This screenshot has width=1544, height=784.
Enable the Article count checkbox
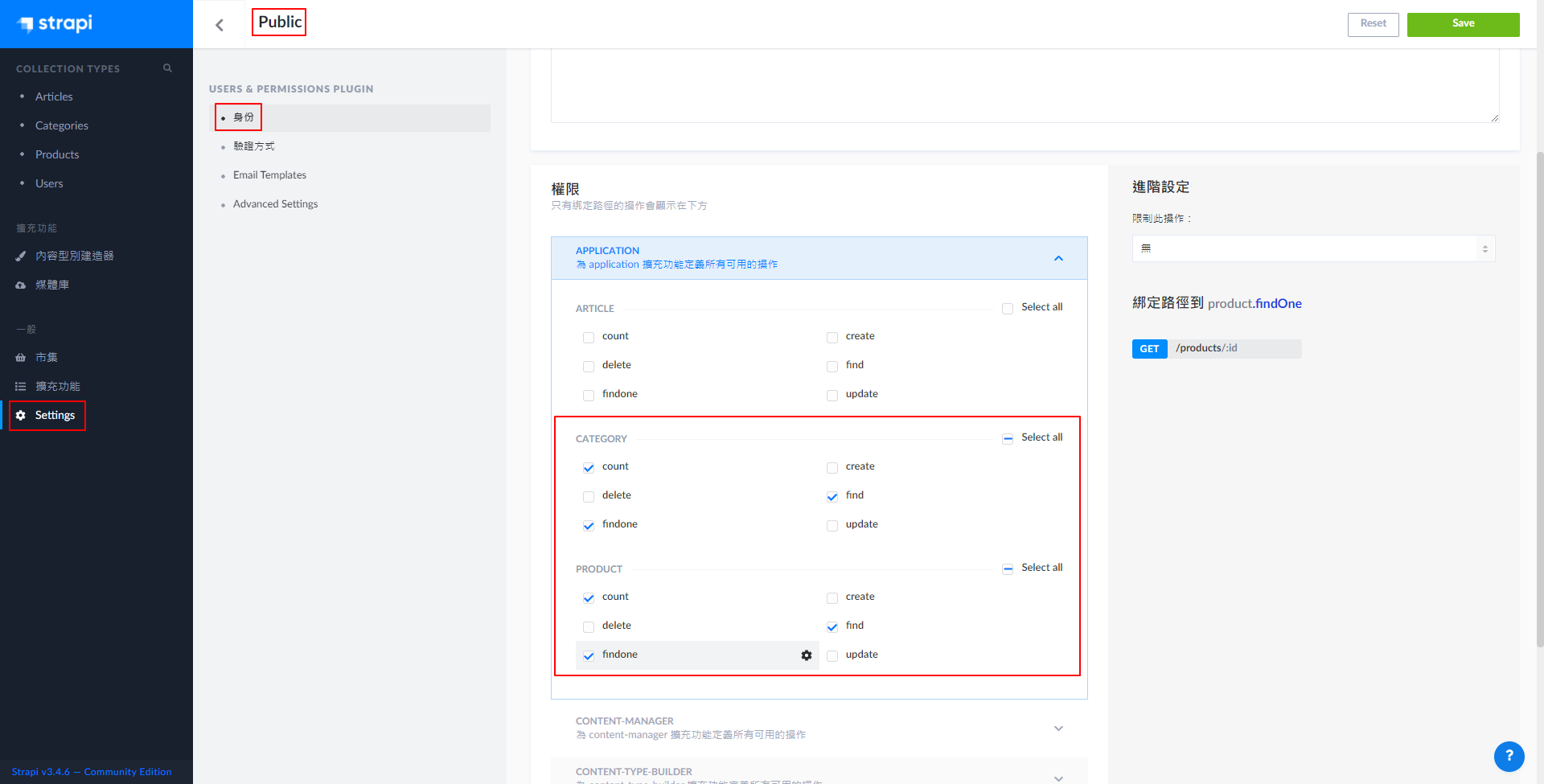point(589,338)
